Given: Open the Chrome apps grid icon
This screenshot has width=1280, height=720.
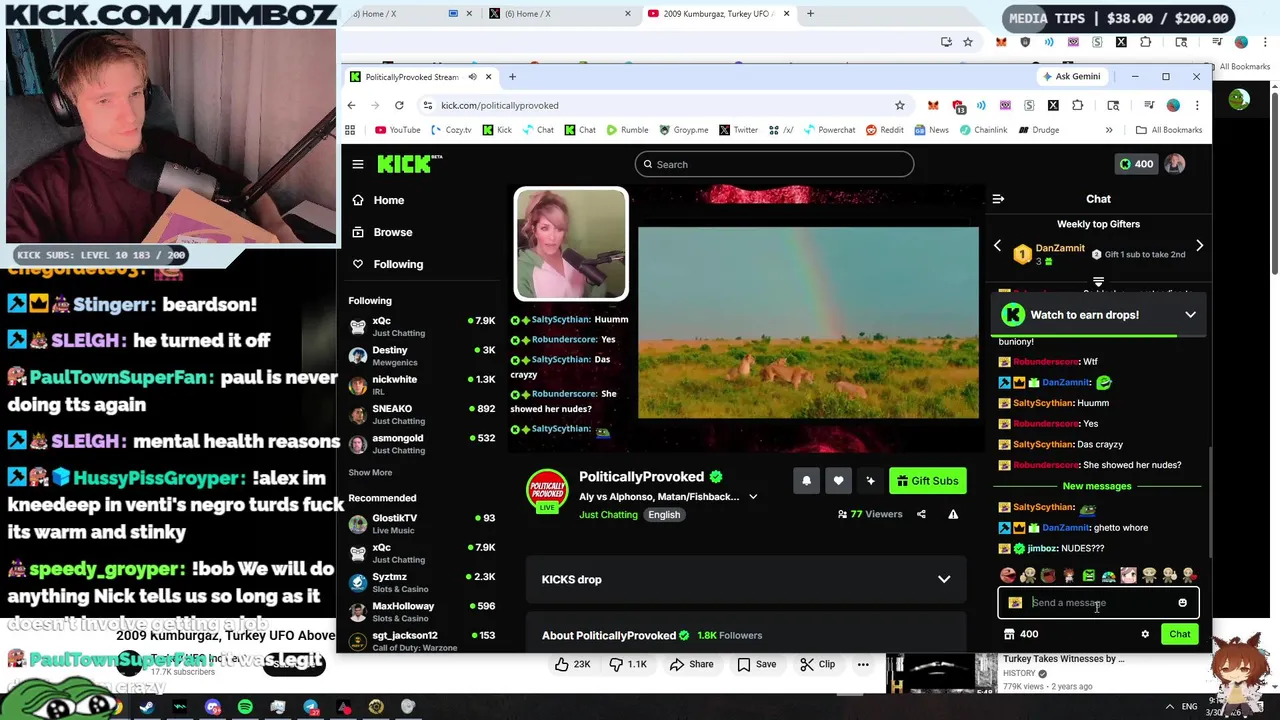Looking at the screenshot, I should point(350,130).
